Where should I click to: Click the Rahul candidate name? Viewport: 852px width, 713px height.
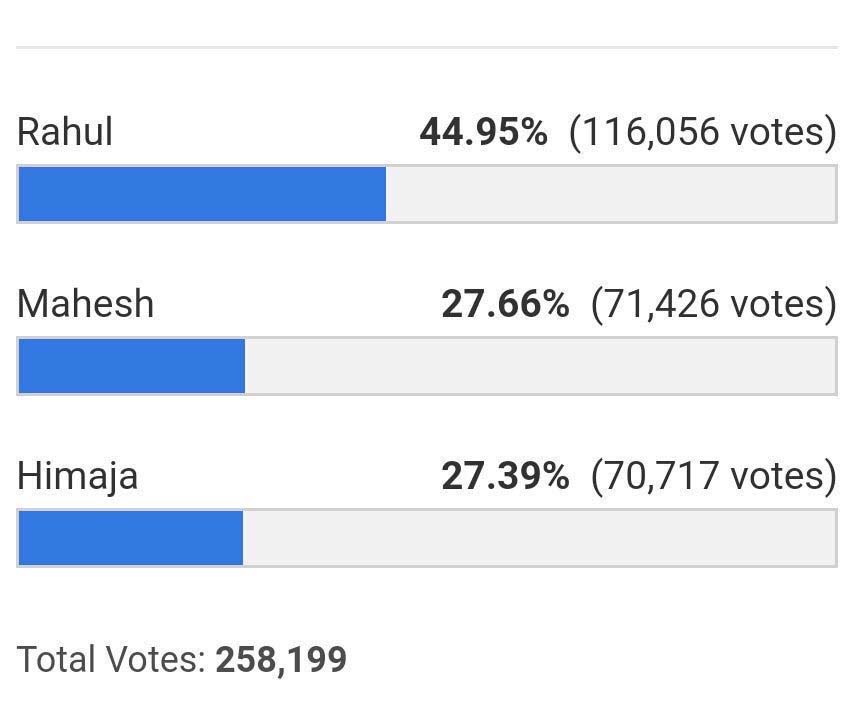[x=65, y=132]
